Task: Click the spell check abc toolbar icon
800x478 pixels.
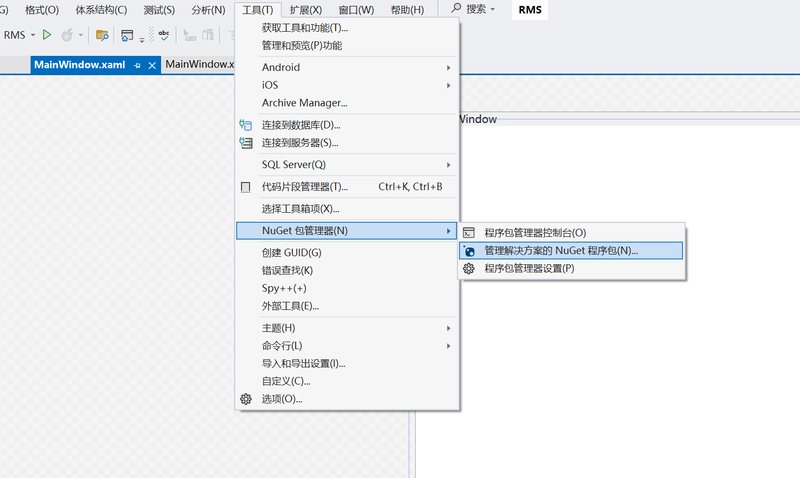Action: click(x=163, y=35)
